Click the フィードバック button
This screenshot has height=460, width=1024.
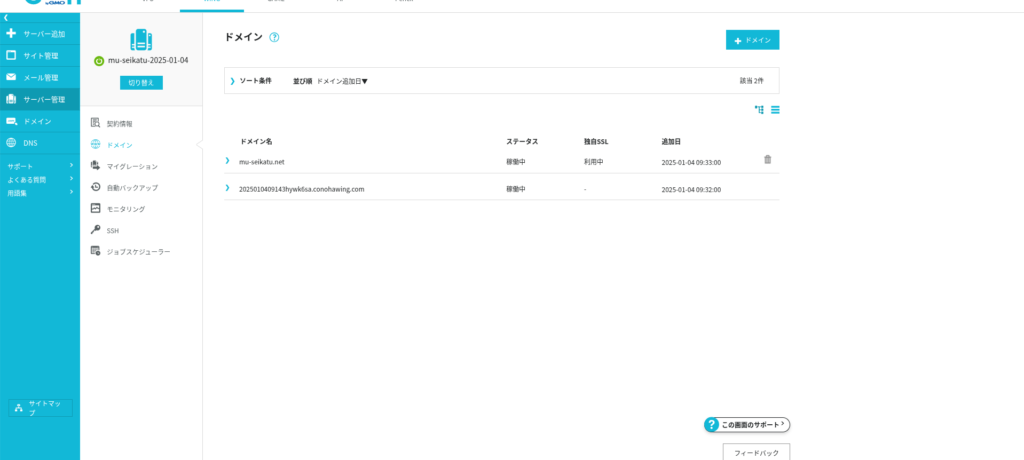[x=756, y=452]
